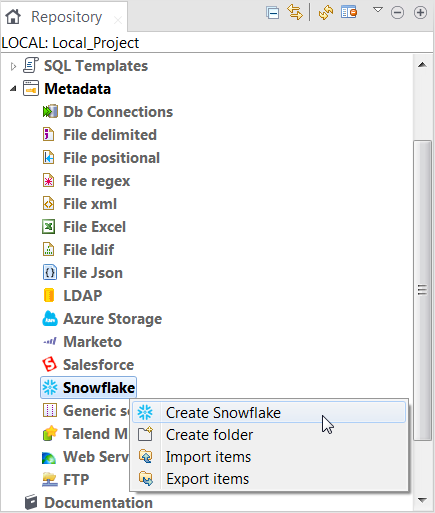Viewport: 435px width, 513px height.
Task: Expand the SQL Templates node
Action: [x=13, y=66]
